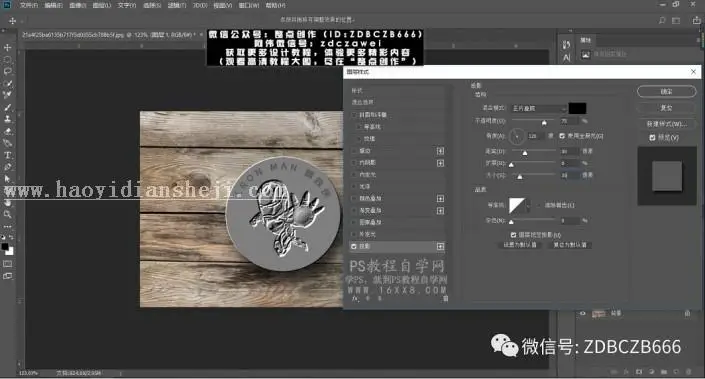Click the opacity slider at 75%

click(544, 122)
